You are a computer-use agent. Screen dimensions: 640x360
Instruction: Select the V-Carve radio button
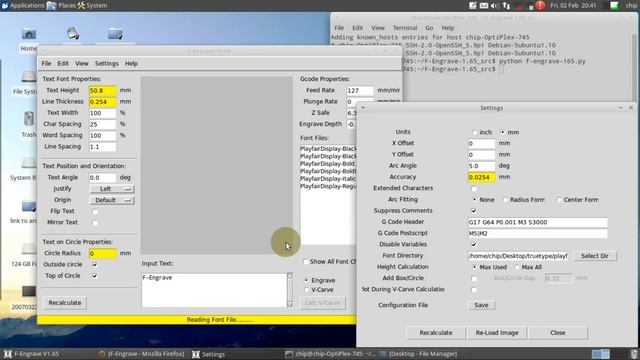point(307,290)
